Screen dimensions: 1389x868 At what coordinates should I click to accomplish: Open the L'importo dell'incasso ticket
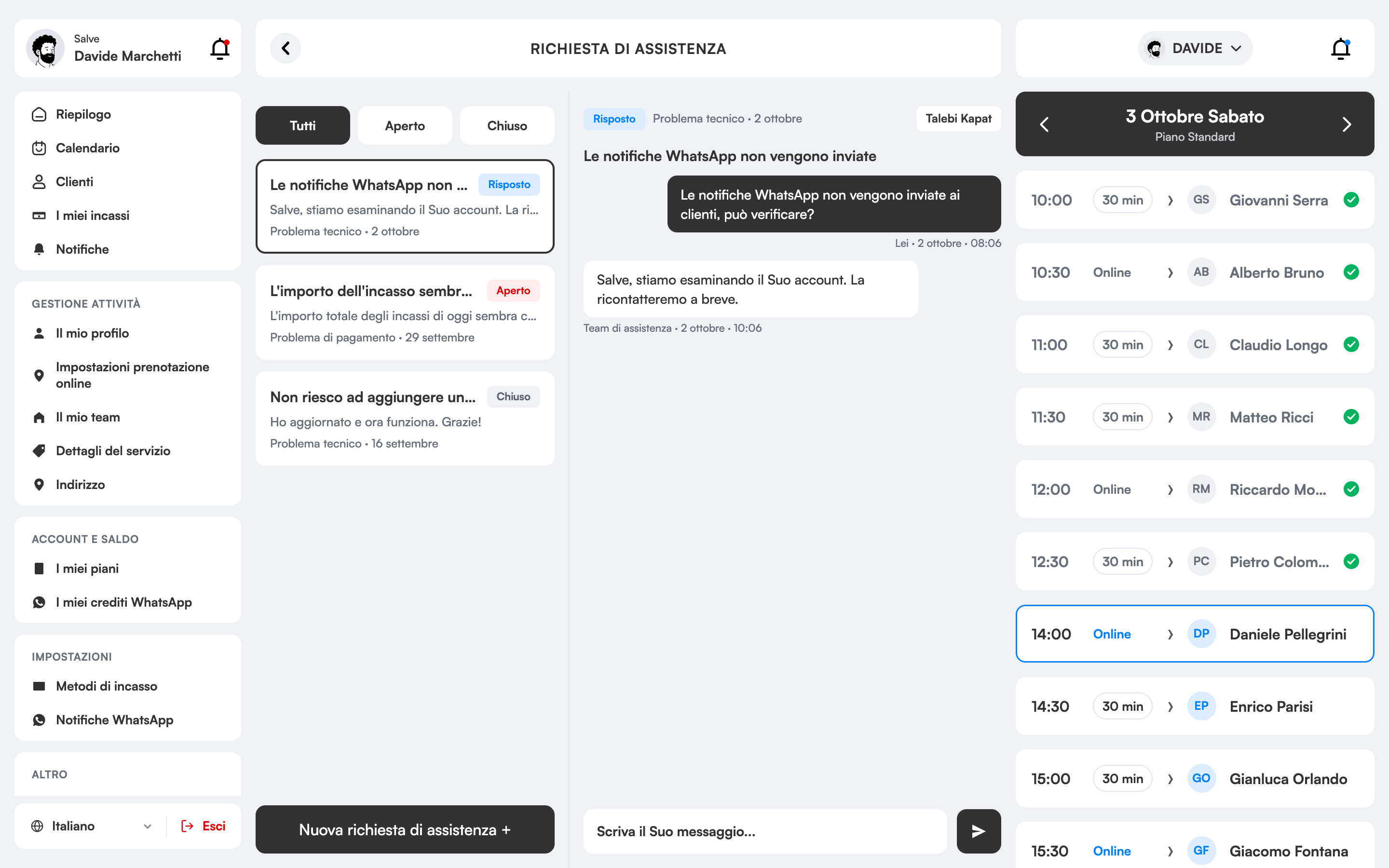point(405,313)
